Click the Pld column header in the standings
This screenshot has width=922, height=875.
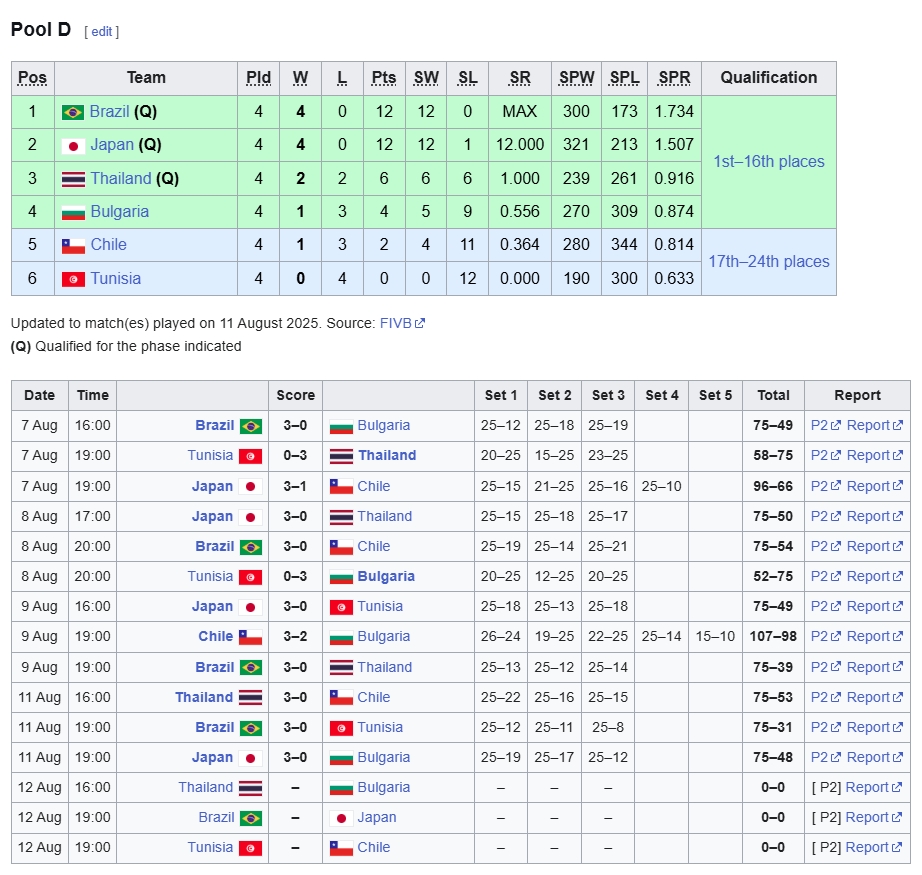click(x=258, y=78)
